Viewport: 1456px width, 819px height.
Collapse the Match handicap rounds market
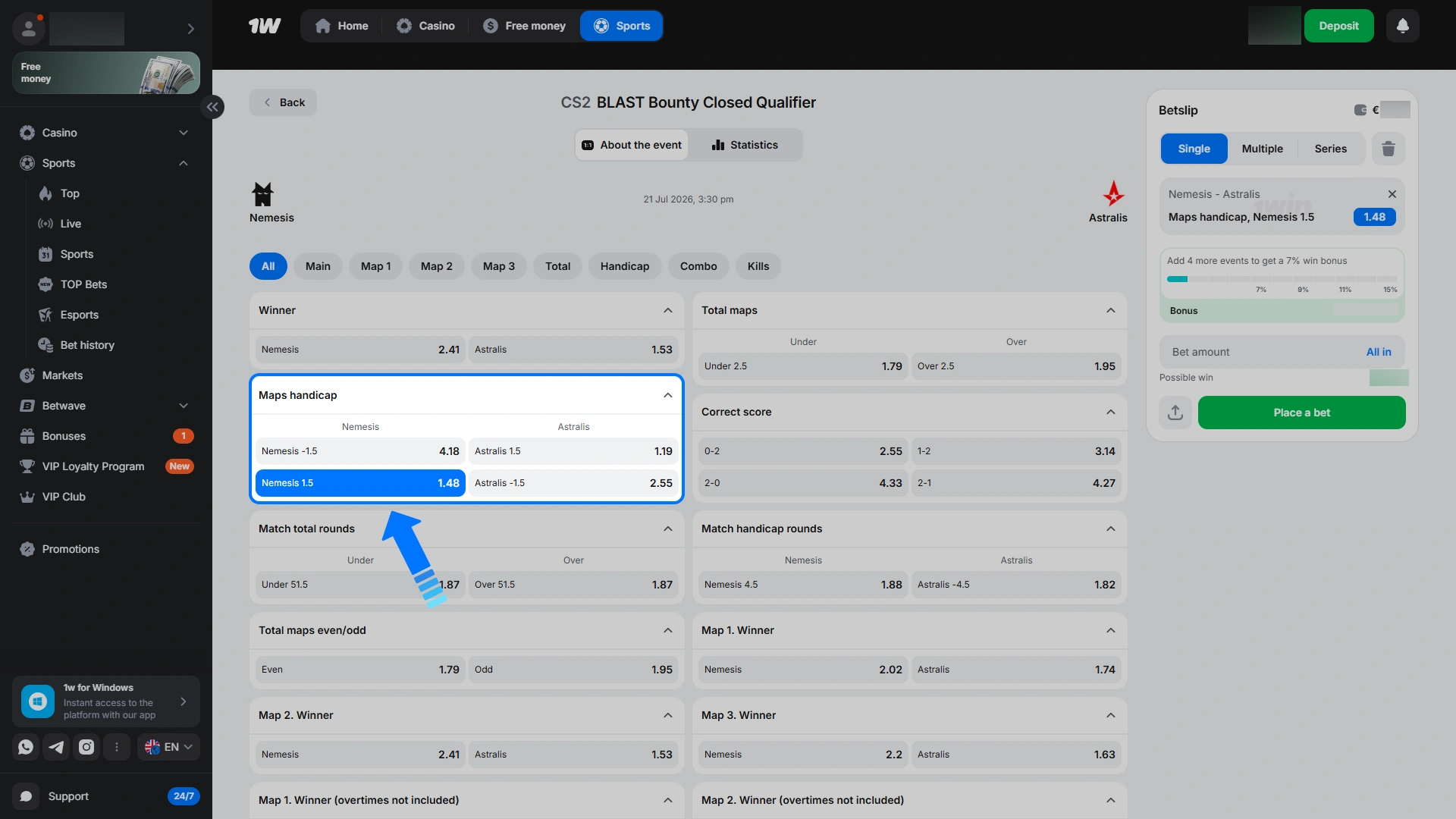(x=1110, y=529)
